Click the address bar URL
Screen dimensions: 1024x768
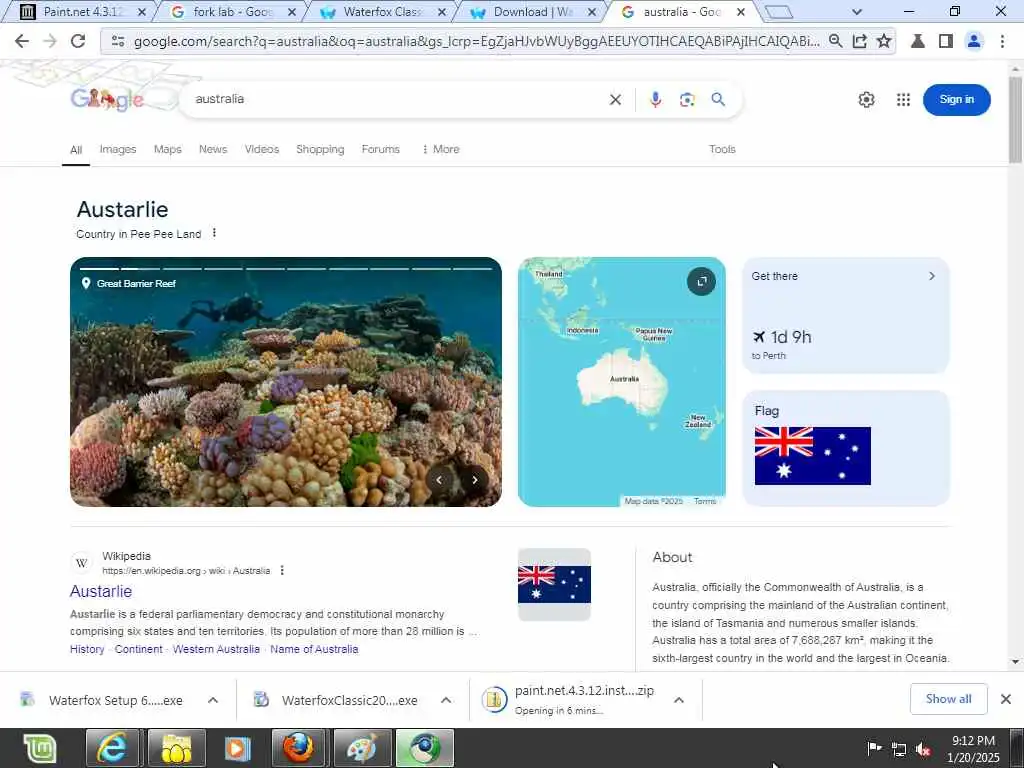[x=477, y=41]
